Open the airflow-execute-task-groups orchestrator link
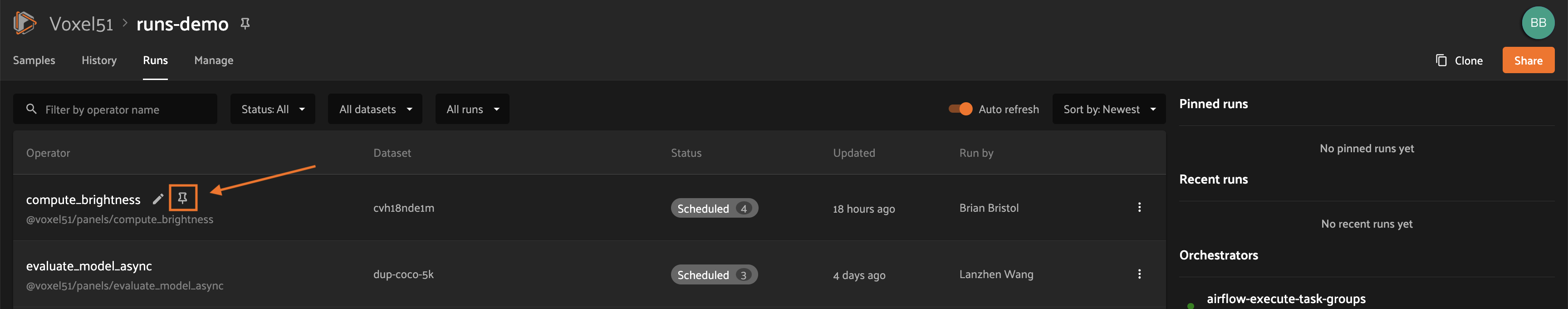Image resolution: width=1568 pixels, height=309 pixels. pos(1285,299)
